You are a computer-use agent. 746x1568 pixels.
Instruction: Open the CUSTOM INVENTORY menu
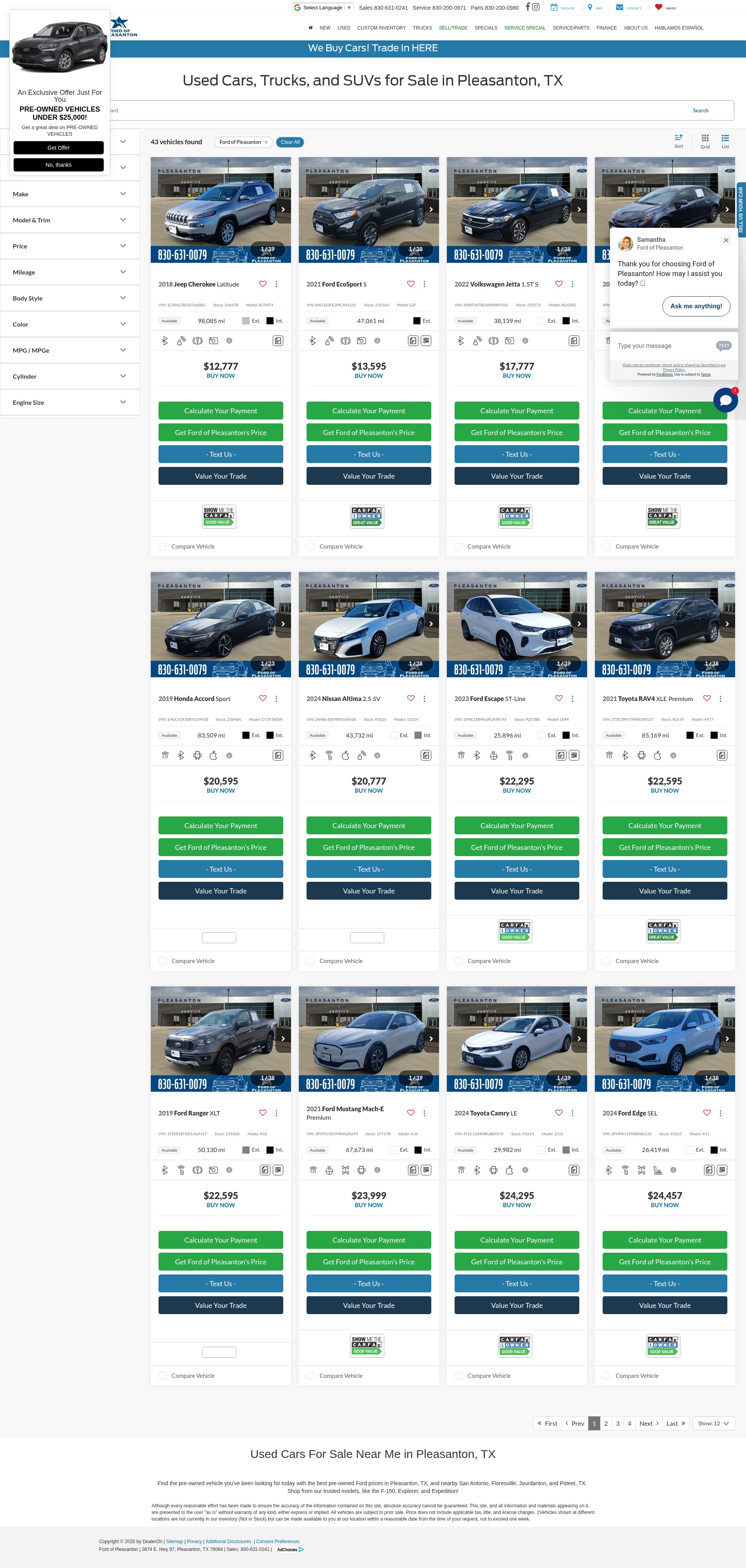point(382,28)
